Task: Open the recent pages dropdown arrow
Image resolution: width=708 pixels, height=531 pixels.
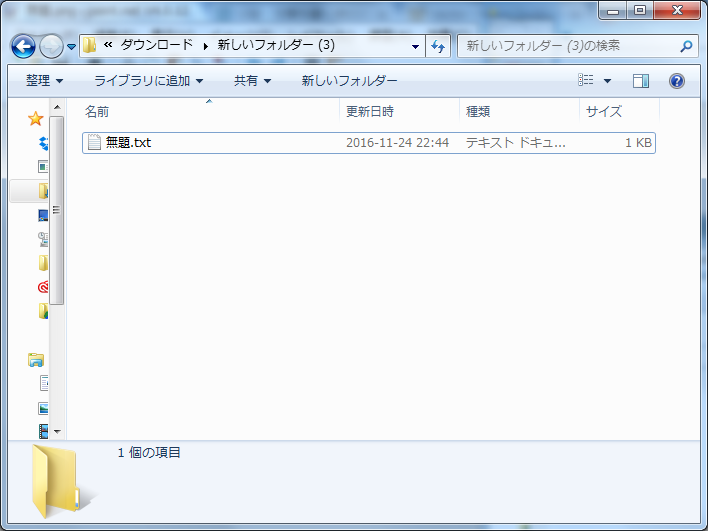Action: click(x=71, y=47)
